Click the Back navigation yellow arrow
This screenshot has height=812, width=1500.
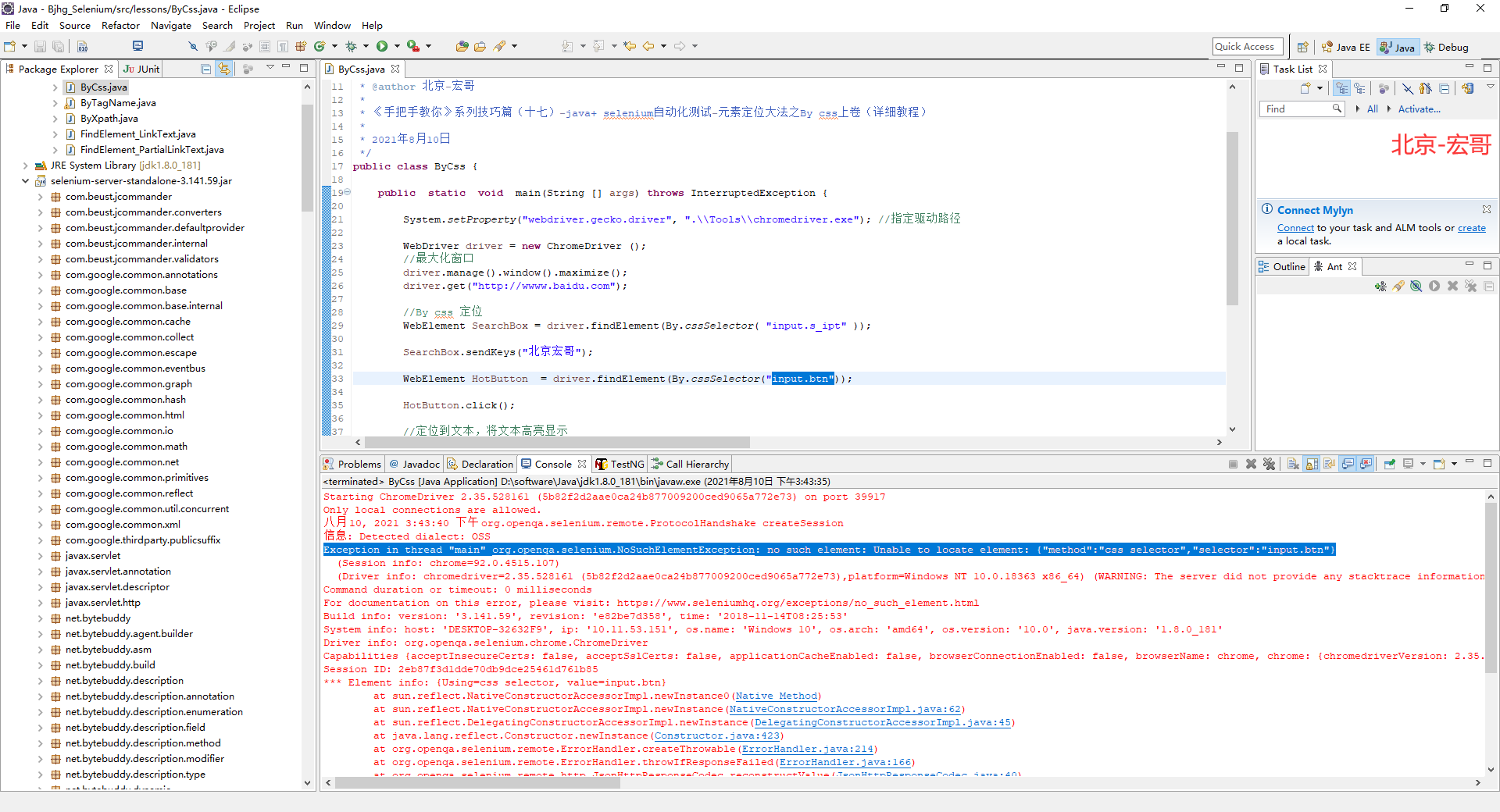tap(648, 47)
